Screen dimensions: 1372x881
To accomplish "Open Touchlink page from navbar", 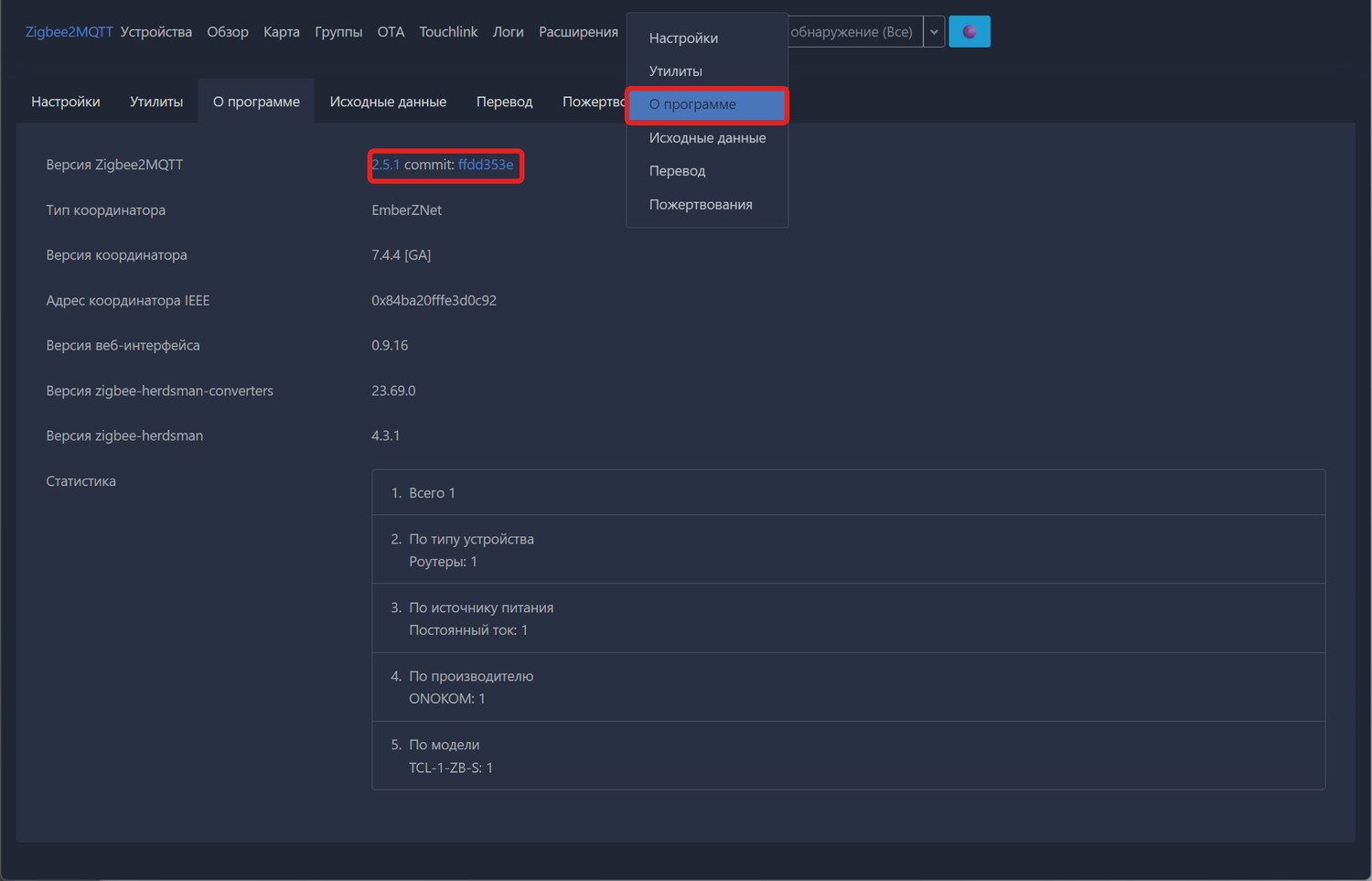I will click(x=448, y=32).
